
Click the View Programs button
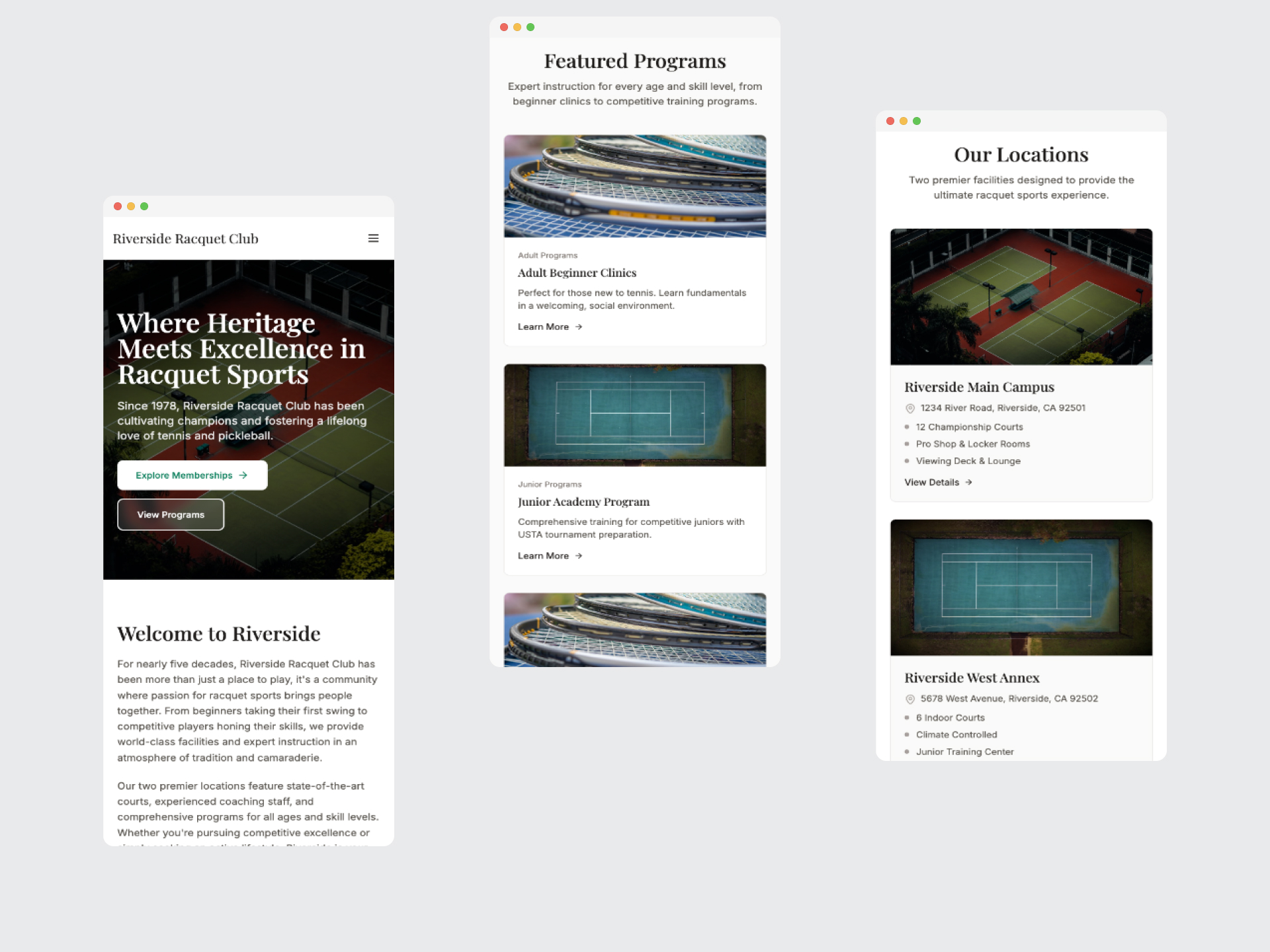pos(171,514)
